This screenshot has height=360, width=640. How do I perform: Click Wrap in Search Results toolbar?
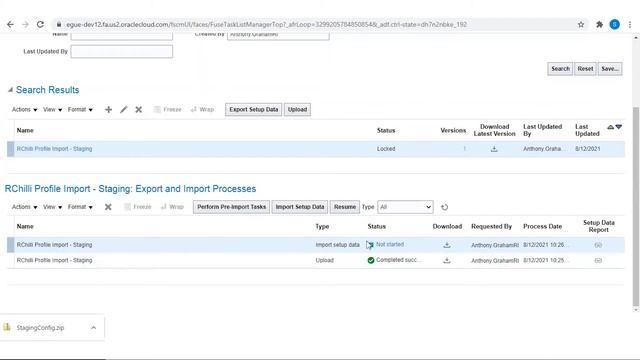pos(202,109)
